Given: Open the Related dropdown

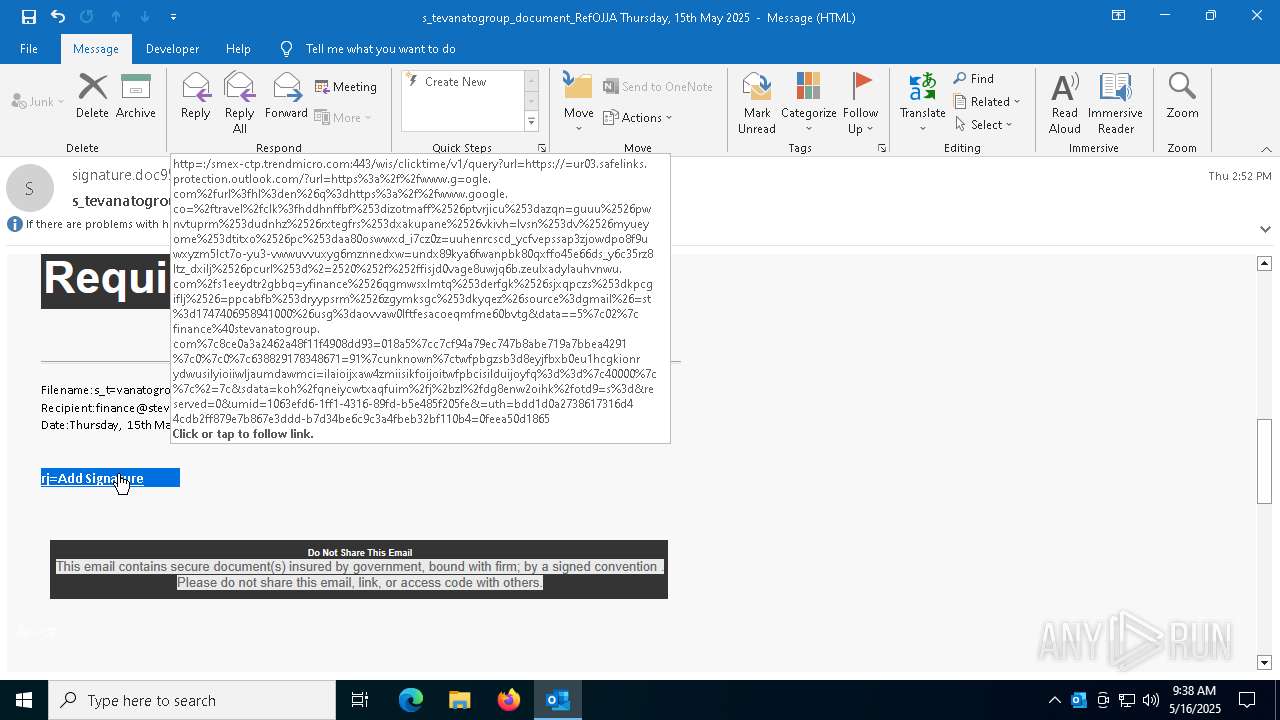Looking at the screenshot, I should click(x=987, y=102).
